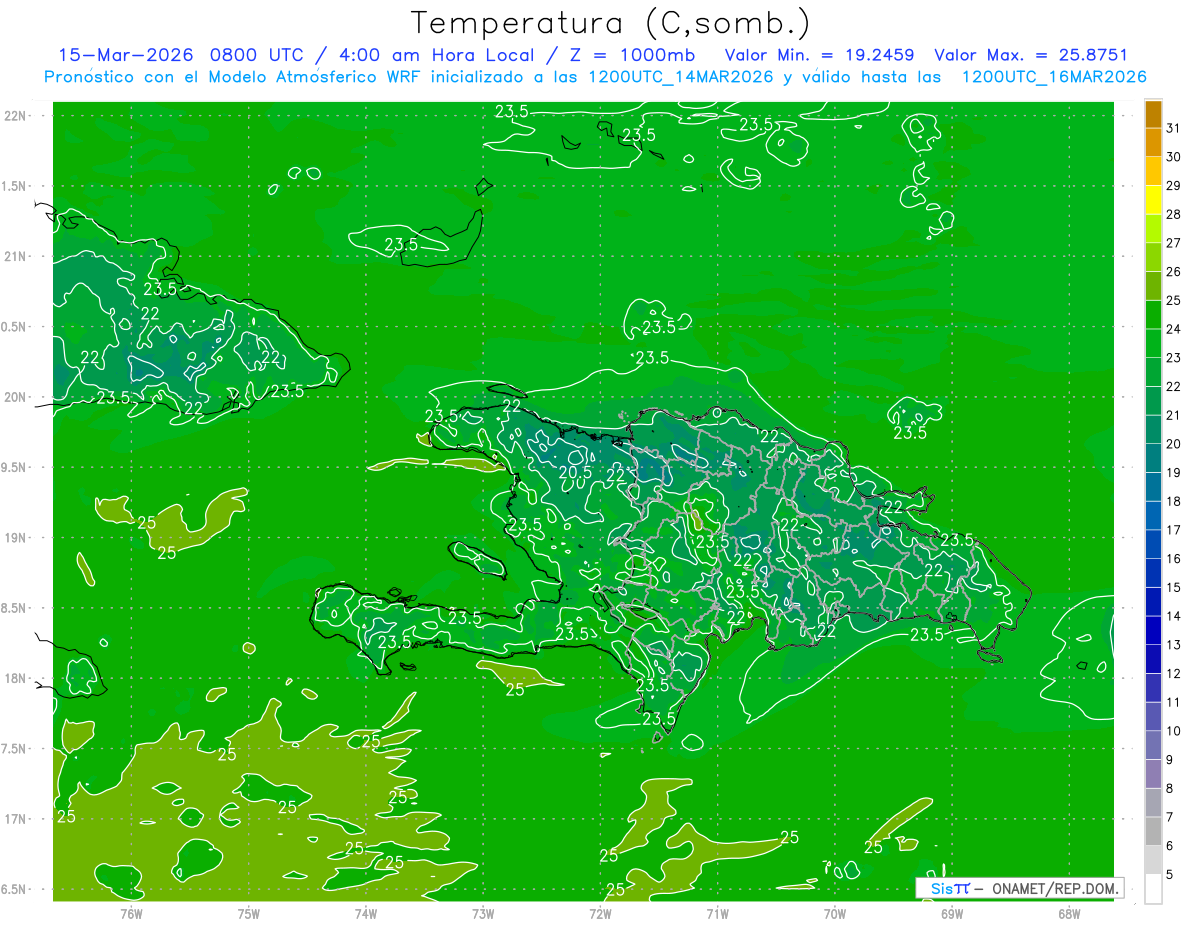Viewport: 1200px width, 927px height.
Task: Pick the orange color band above 31
Action: coord(1153,114)
